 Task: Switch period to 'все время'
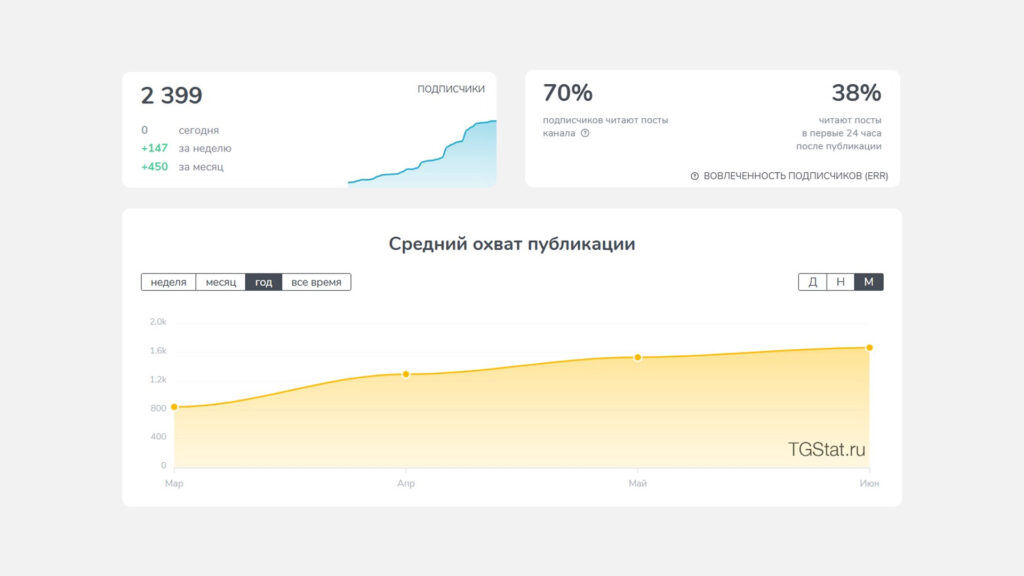tap(316, 282)
